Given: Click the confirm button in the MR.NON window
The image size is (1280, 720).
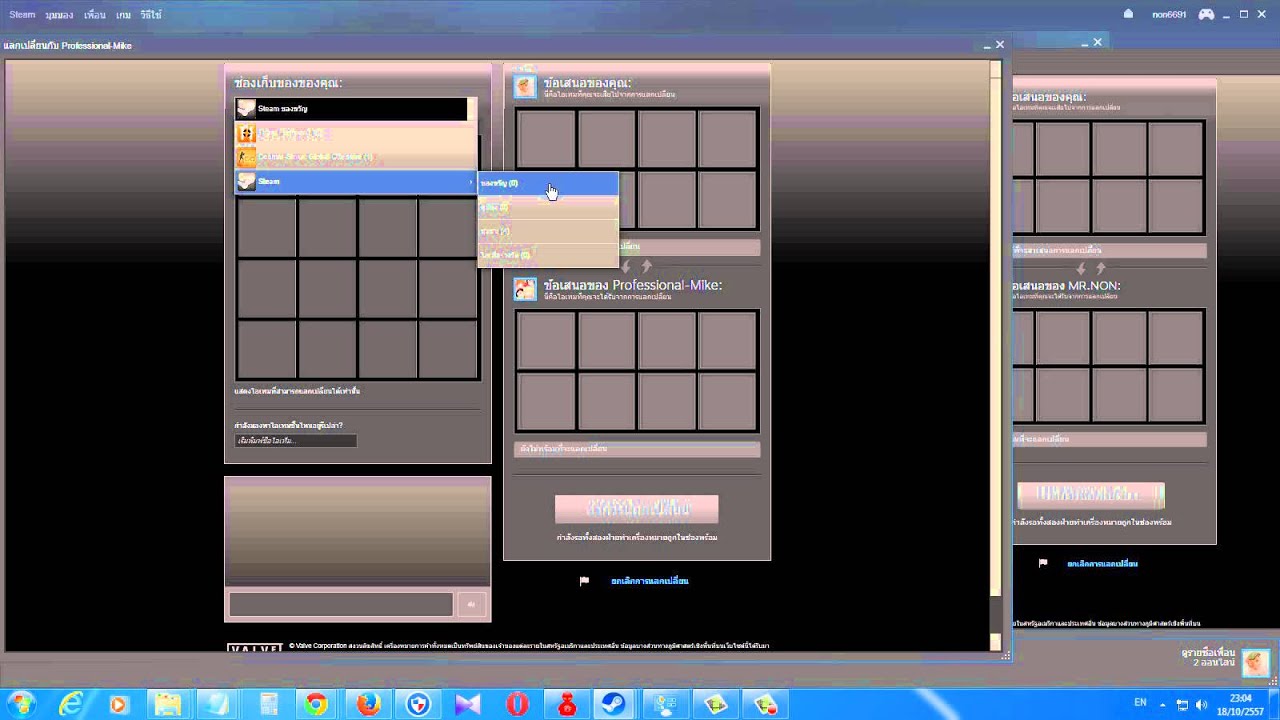Looking at the screenshot, I should tap(1091, 495).
